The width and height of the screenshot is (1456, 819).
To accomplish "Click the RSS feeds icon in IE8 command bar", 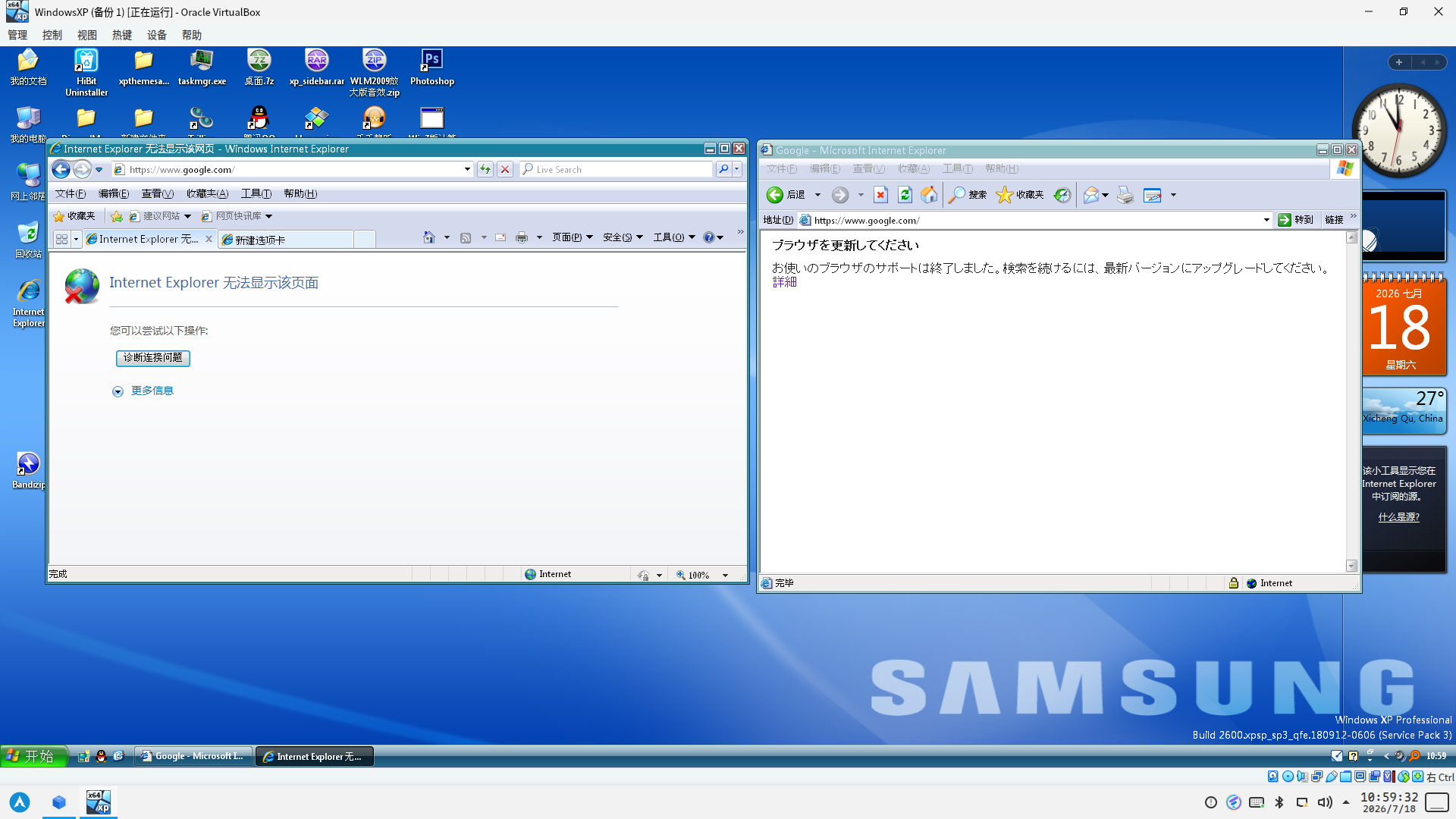I will (466, 237).
